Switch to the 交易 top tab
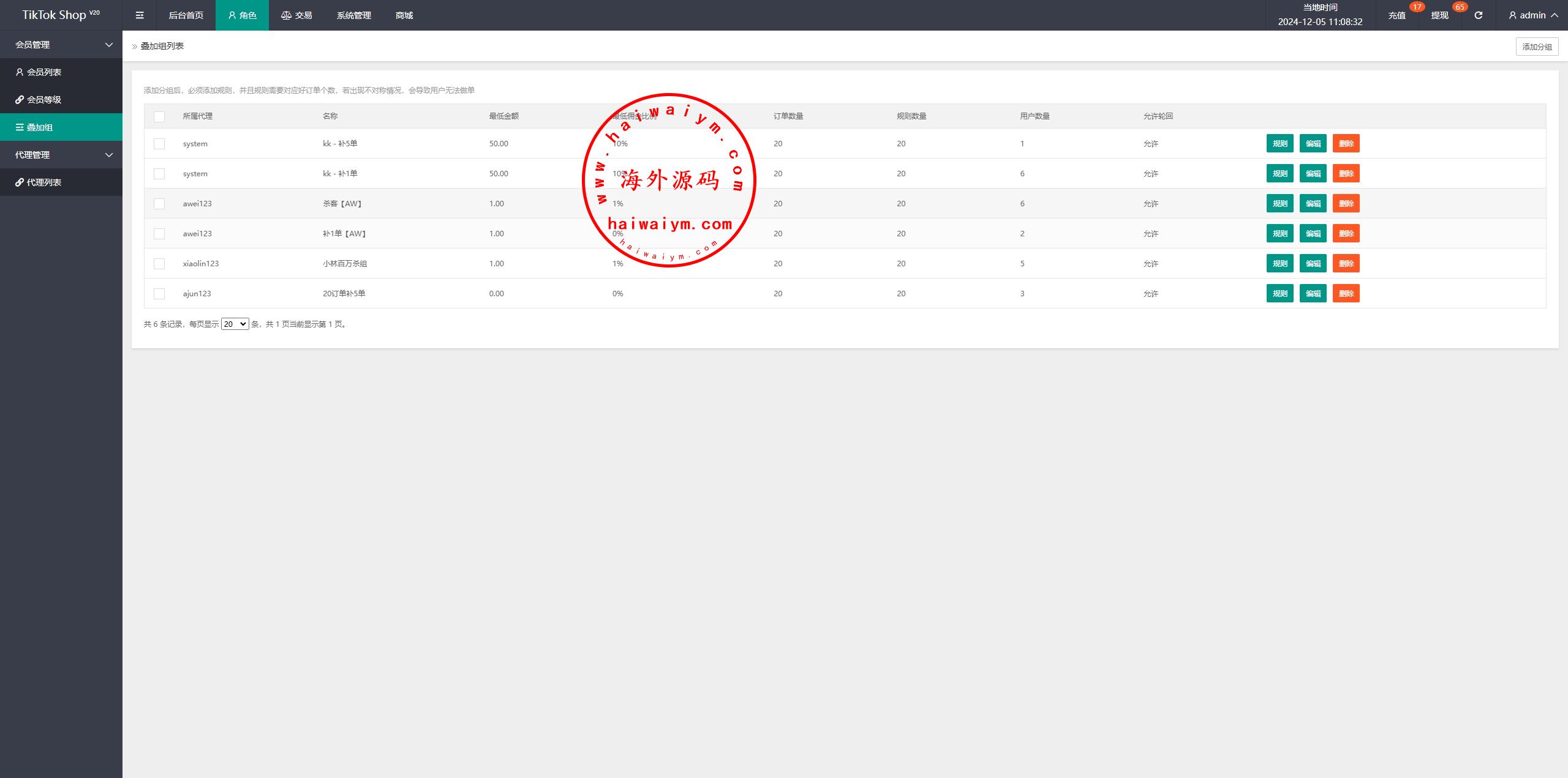Image resolution: width=1568 pixels, height=778 pixels. pos(296,15)
